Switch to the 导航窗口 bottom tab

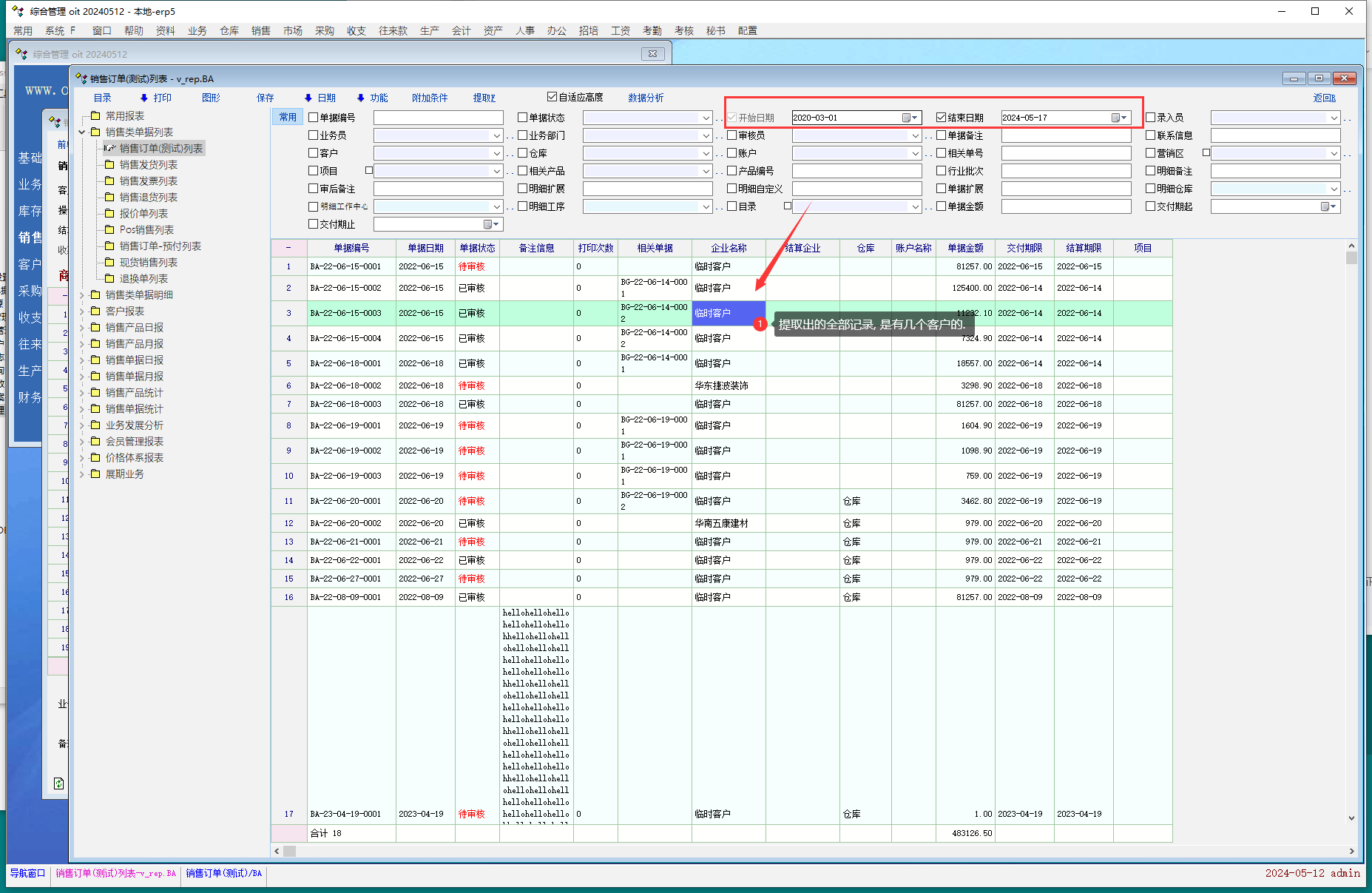tap(27, 873)
